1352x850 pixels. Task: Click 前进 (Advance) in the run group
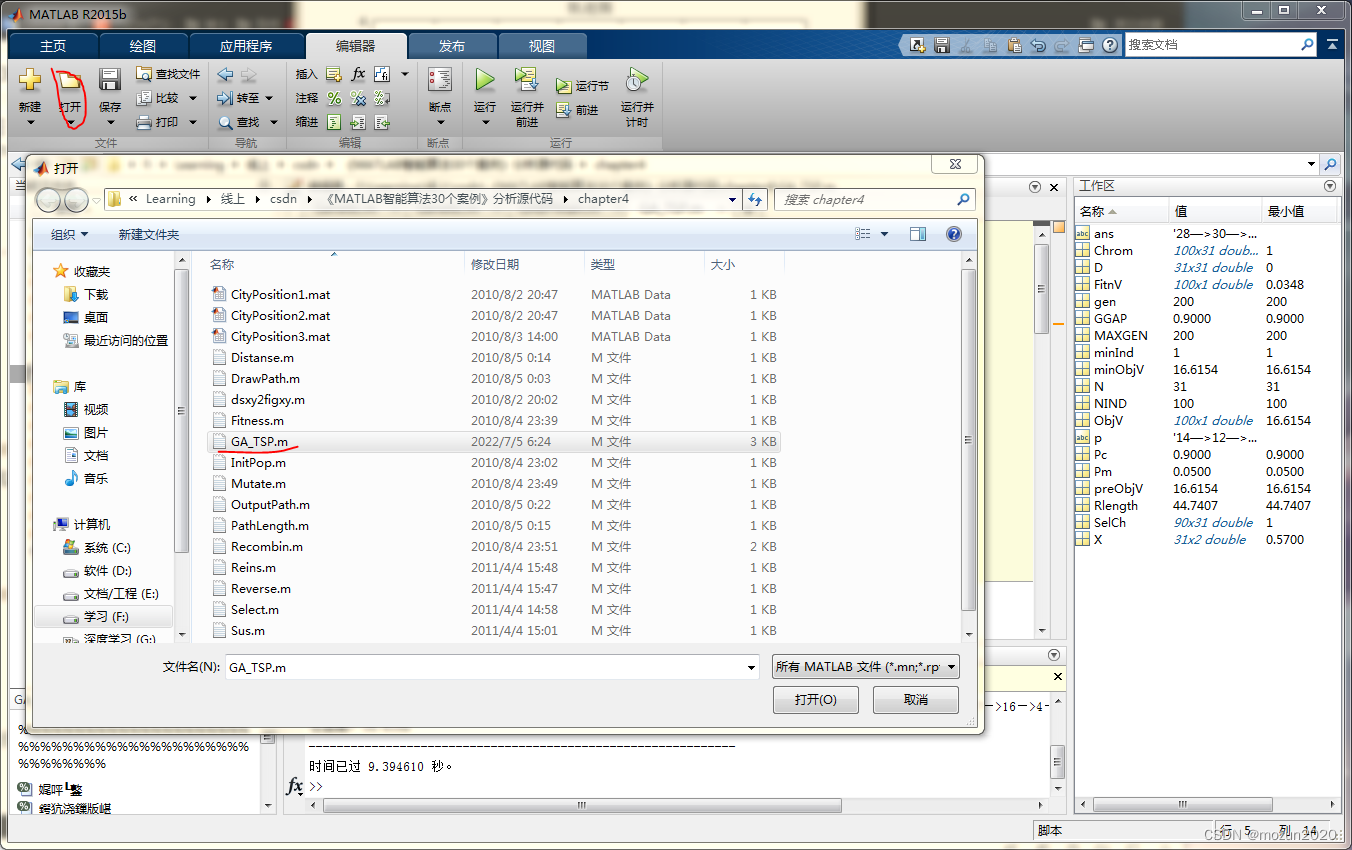pos(577,110)
